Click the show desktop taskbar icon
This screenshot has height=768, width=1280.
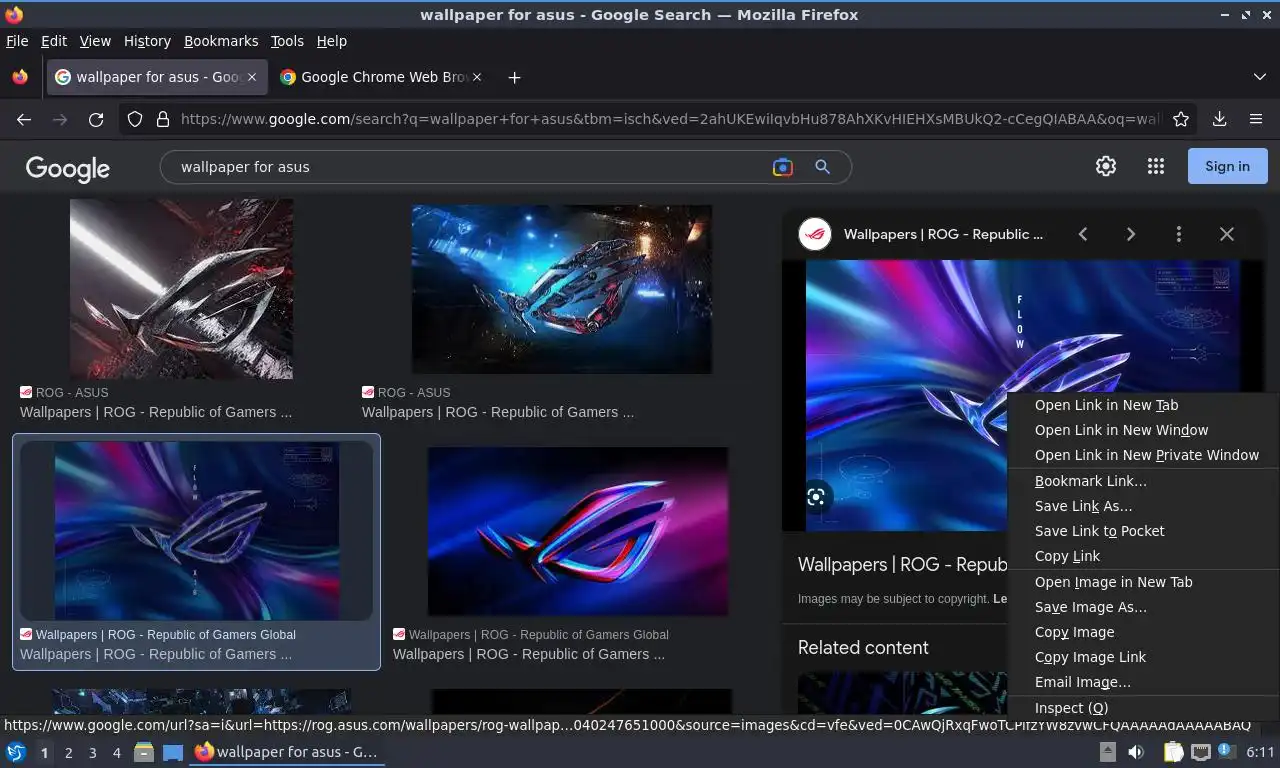[173, 752]
